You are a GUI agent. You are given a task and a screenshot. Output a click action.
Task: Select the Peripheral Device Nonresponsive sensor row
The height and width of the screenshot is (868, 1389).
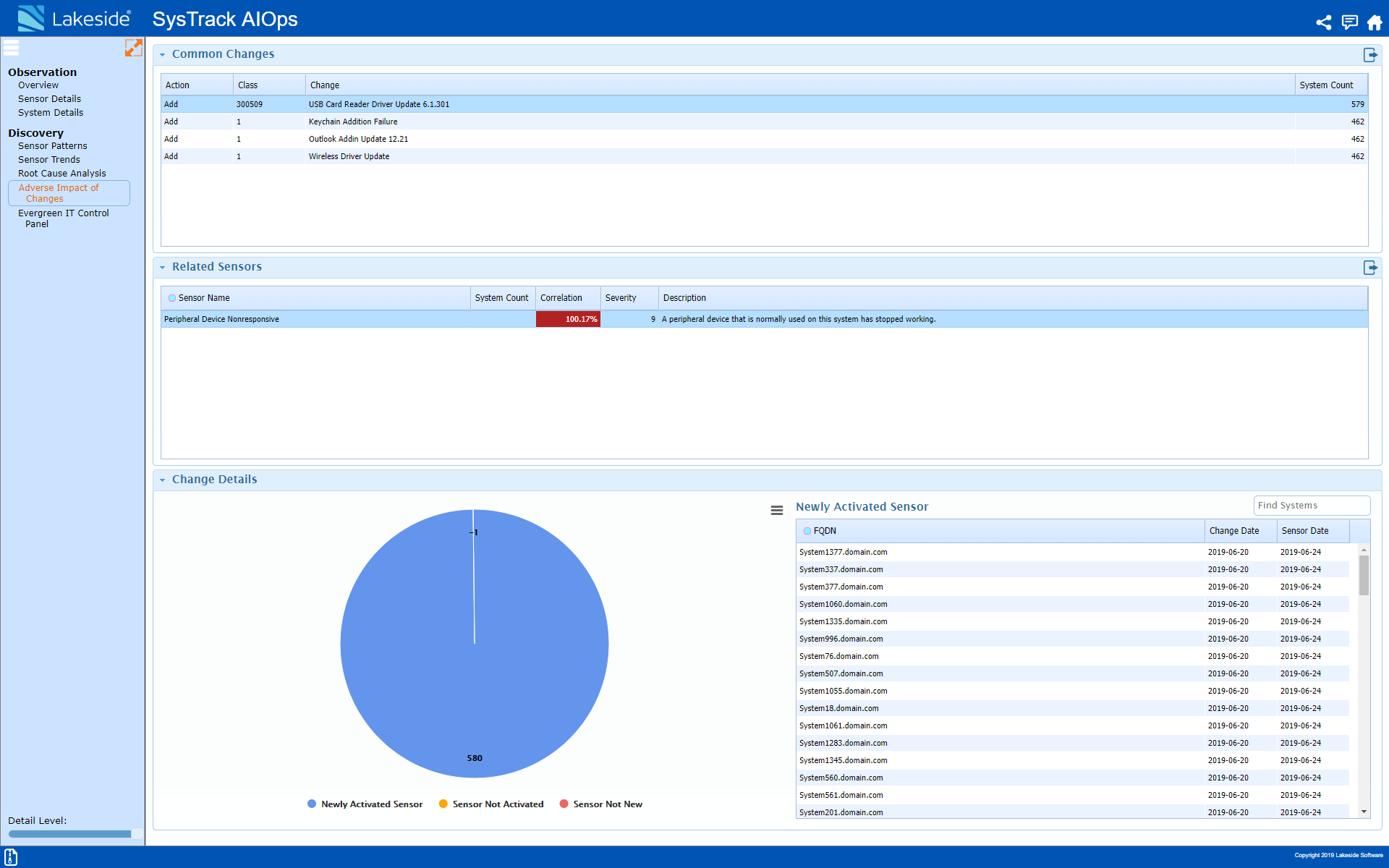221,319
